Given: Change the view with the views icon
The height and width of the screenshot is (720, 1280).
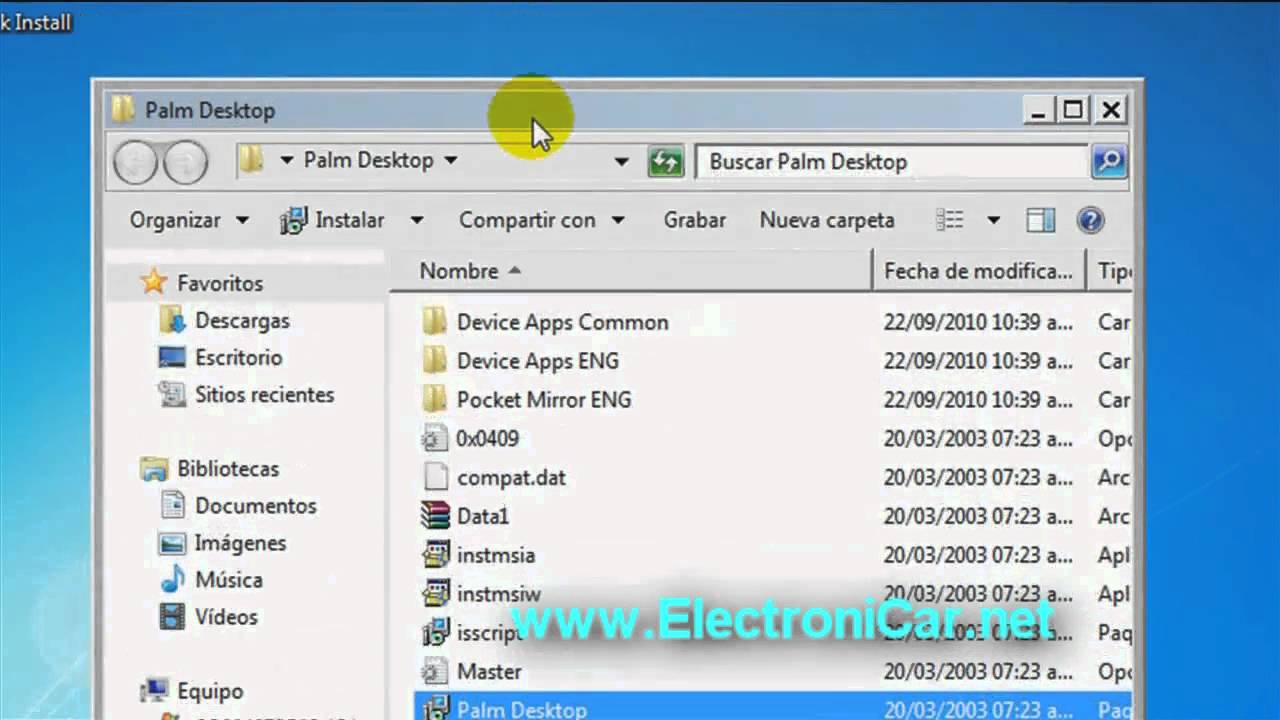Looking at the screenshot, I should pos(949,220).
